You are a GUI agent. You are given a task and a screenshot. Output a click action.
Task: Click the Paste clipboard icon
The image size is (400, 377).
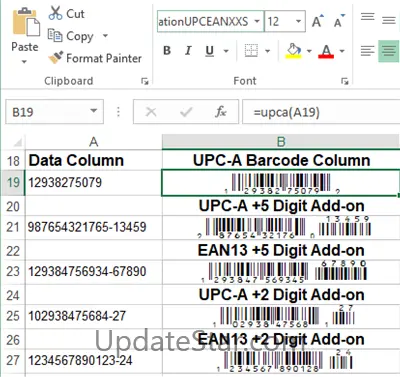click(26, 22)
